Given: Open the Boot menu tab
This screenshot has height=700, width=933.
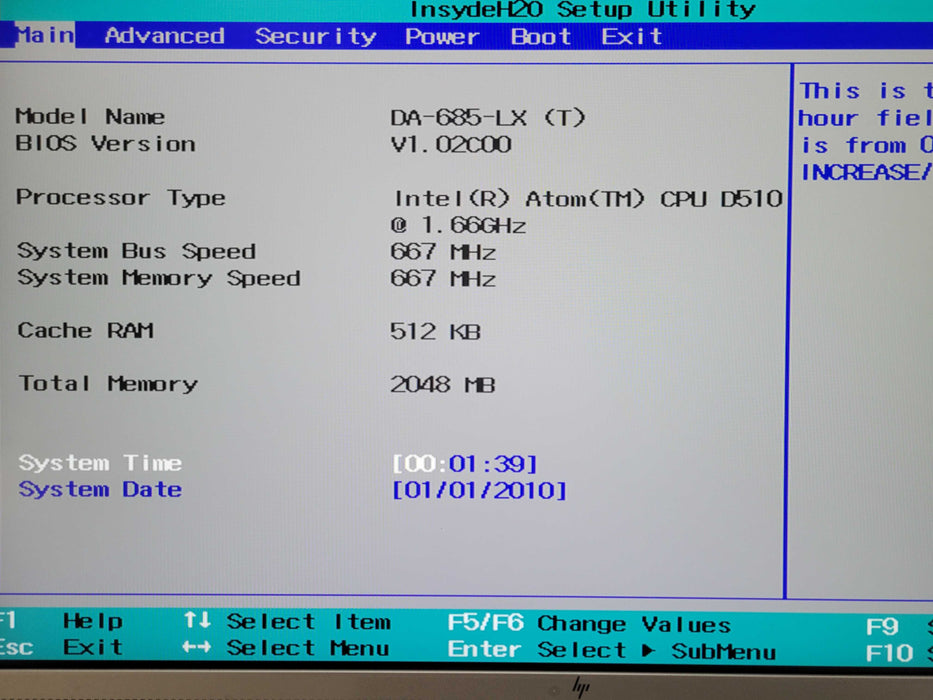Looking at the screenshot, I should [x=541, y=37].
